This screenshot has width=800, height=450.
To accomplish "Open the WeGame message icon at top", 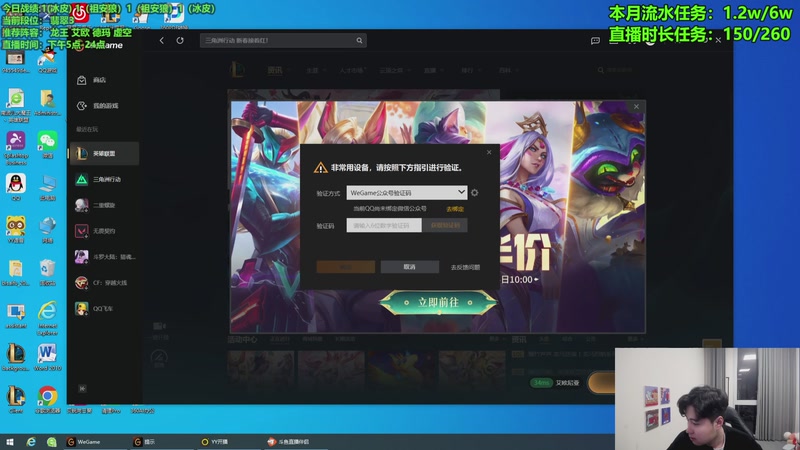I will [x=595, y=41].
